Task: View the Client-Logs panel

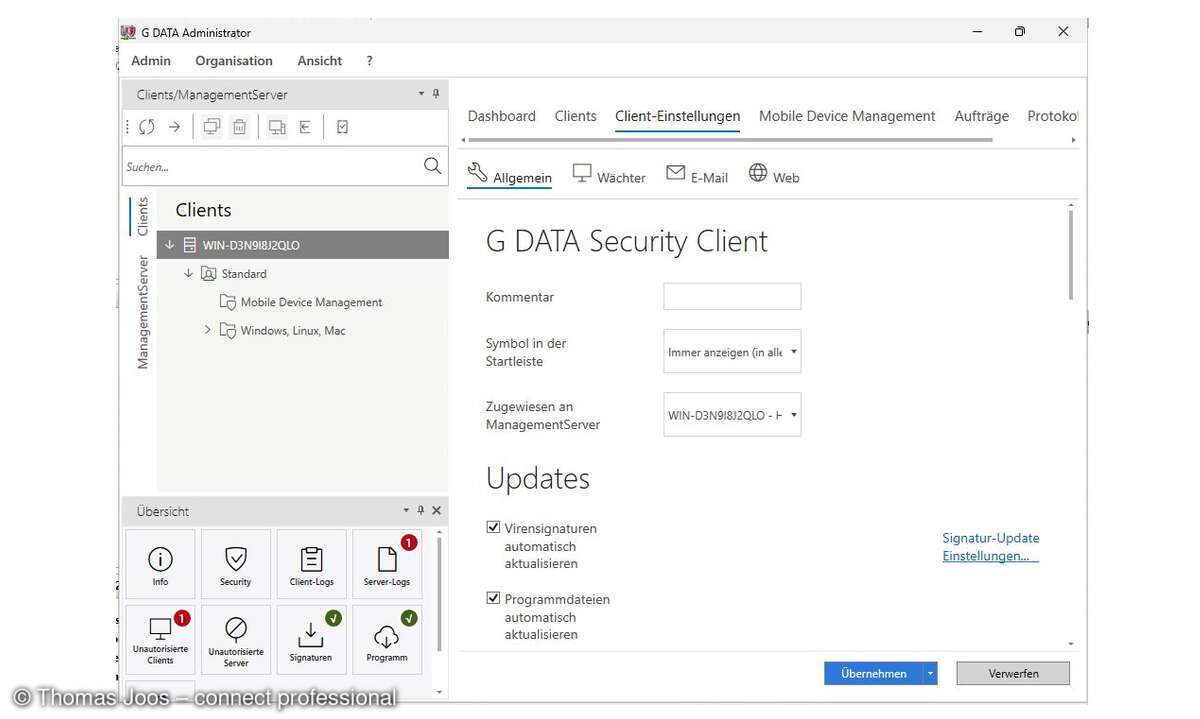Action: point(311,563)
